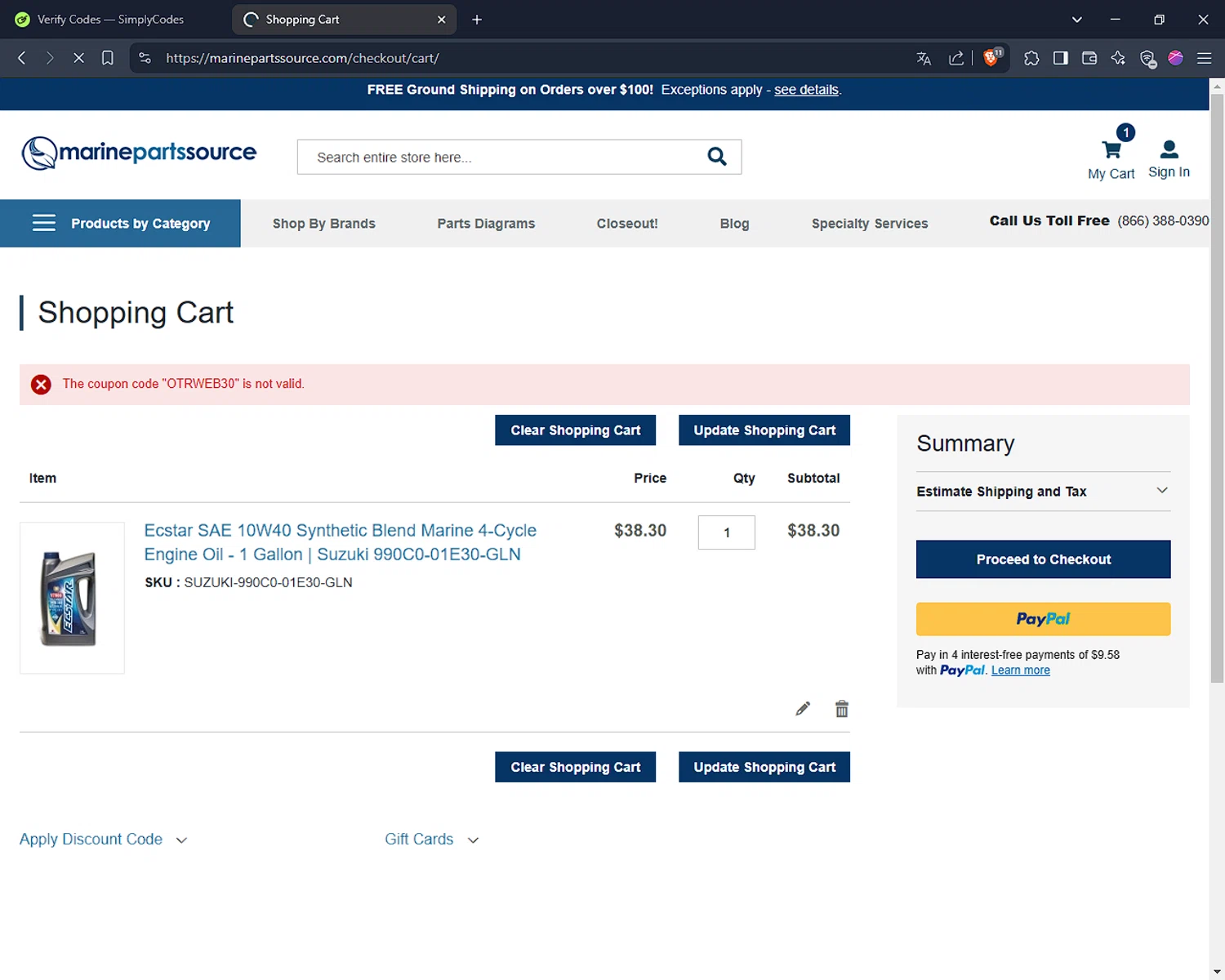Click the search magnifier icon
Viewport: 1225px width, 980px height.
(717, 156)
